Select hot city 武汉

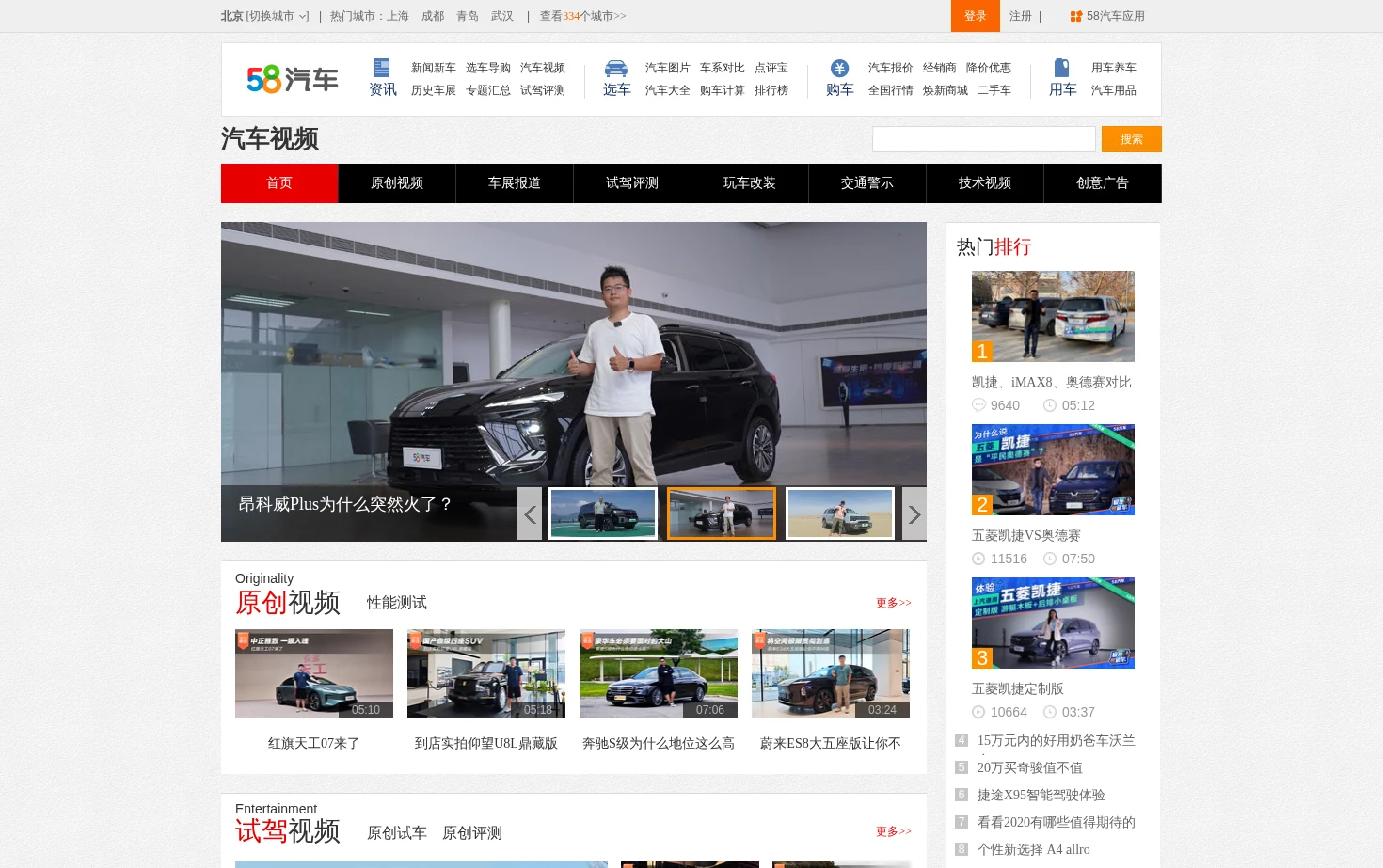click(x=502, y=16)
